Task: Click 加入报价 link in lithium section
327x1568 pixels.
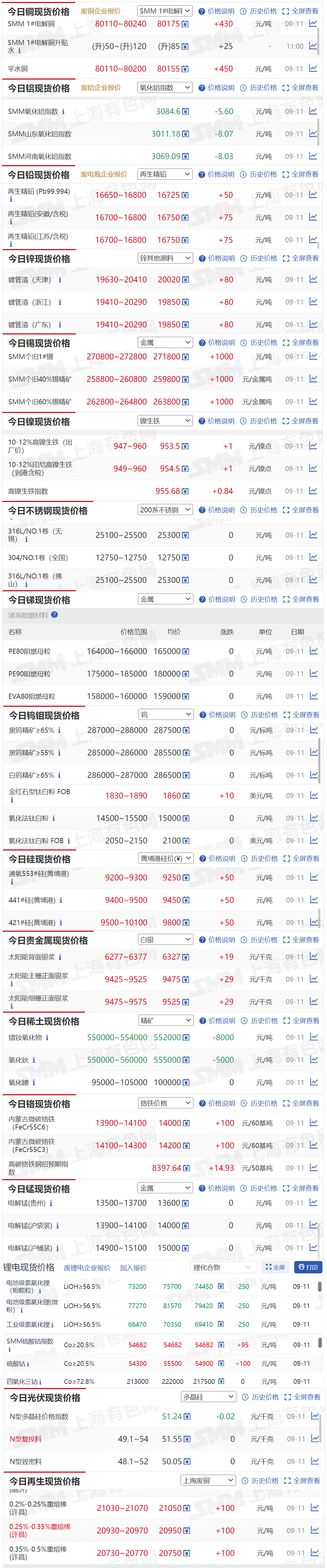Action: pyautogui.click(x=133, y=1268)
